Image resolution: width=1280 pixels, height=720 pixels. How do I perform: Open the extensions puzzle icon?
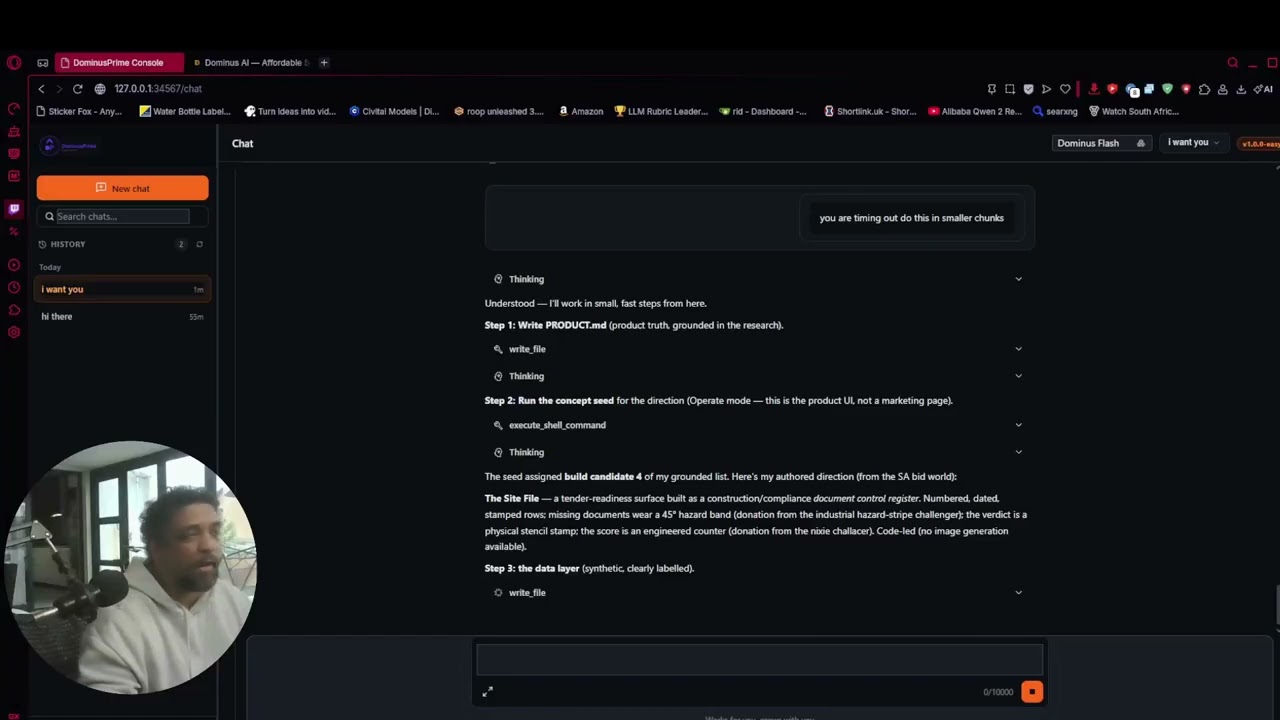(1204, 89)
